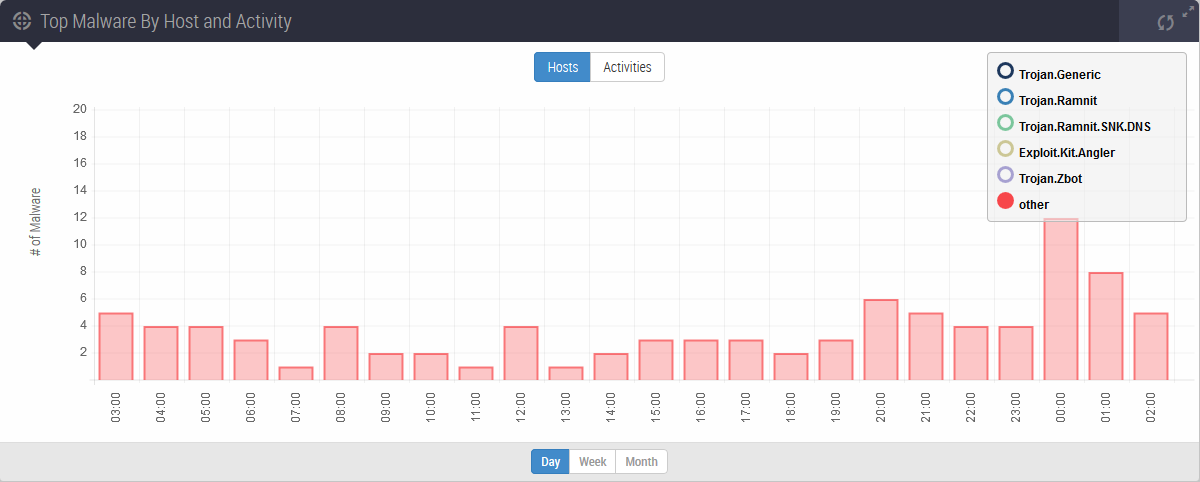Click the tall 00:00 bar
Viewport: 1200px width, 482px height.
click(x=1061, y=300)
